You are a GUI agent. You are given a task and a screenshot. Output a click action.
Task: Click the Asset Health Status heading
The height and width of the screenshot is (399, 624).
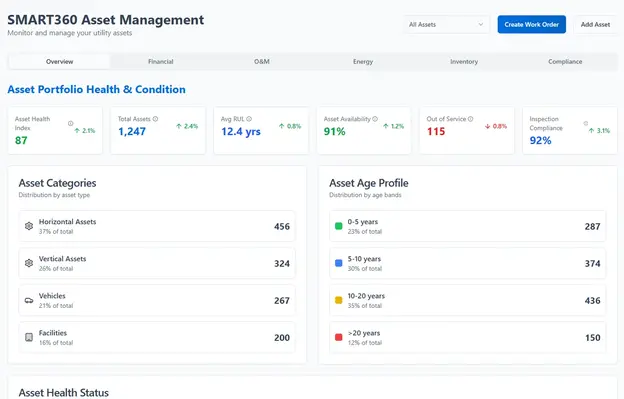[x=64, y=393]
